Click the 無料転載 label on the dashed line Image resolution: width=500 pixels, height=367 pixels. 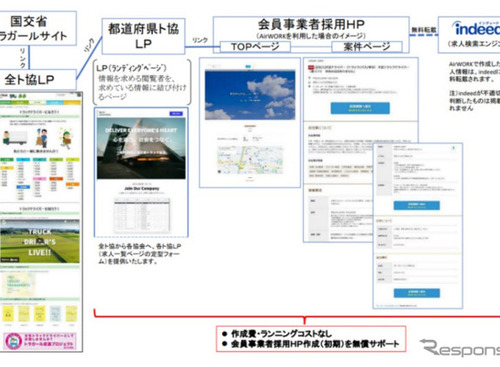click(424, 30)
